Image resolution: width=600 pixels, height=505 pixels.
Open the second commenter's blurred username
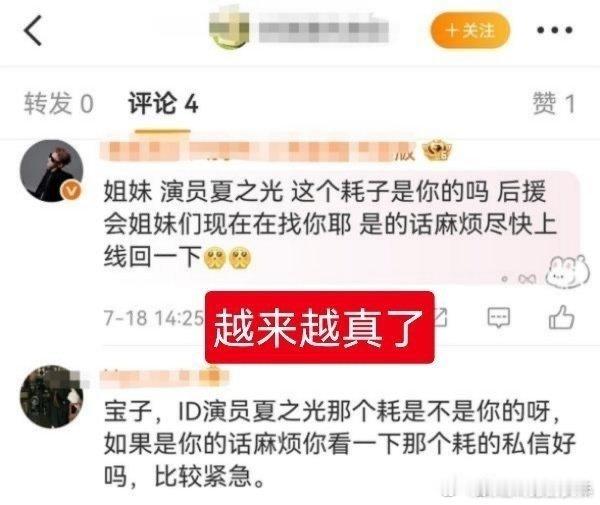165,377
